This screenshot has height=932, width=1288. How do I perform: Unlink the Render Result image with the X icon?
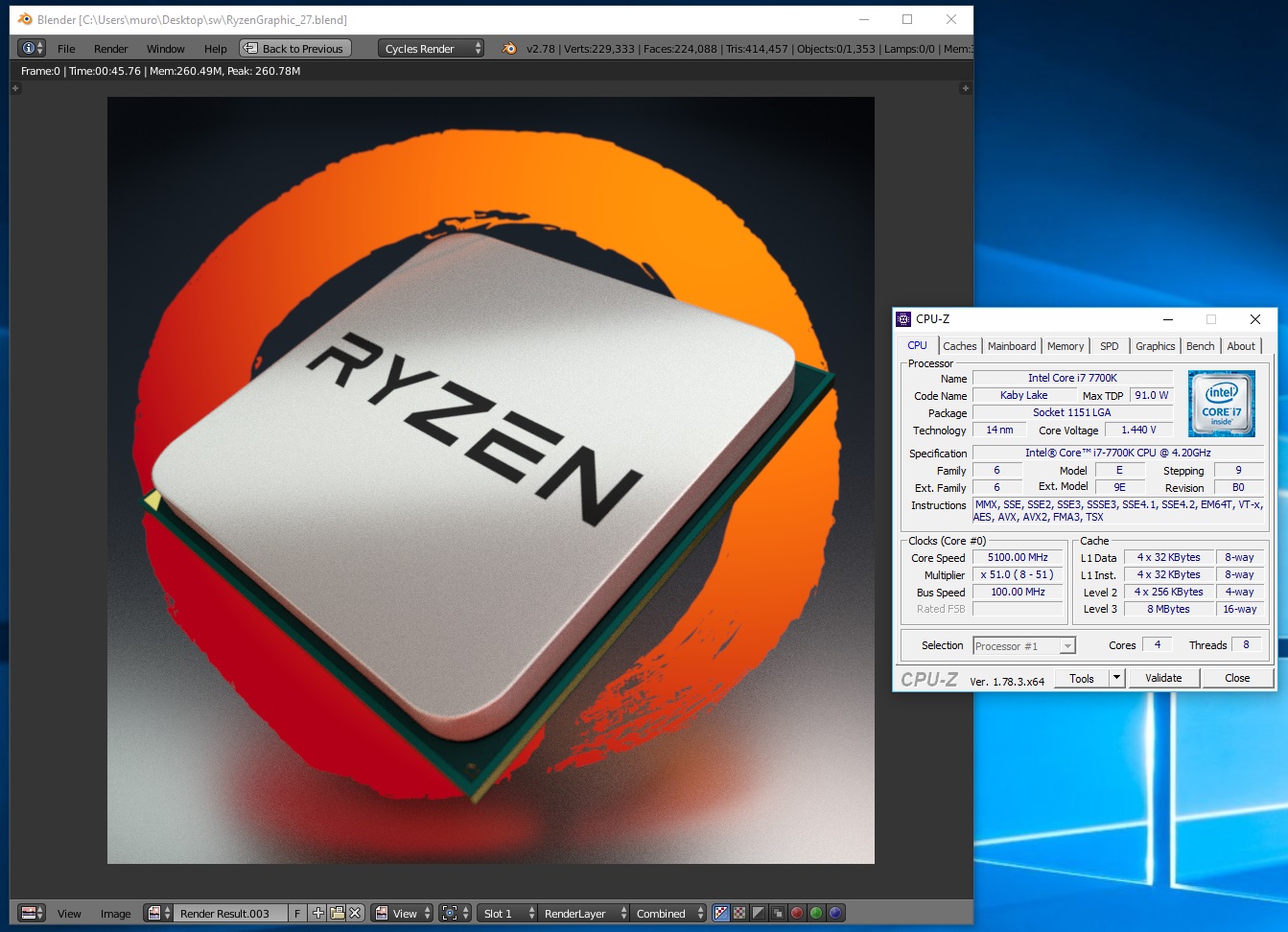355,913
